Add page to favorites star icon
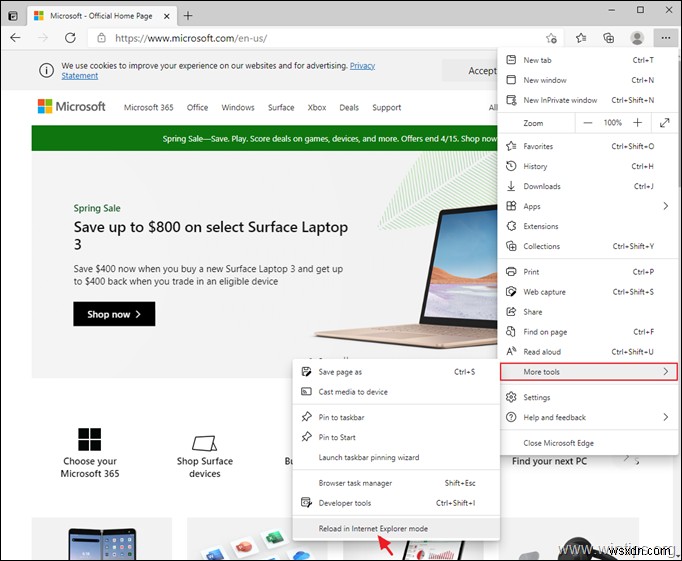This screenshot has height=561, width=682. (x=551, y=38)
